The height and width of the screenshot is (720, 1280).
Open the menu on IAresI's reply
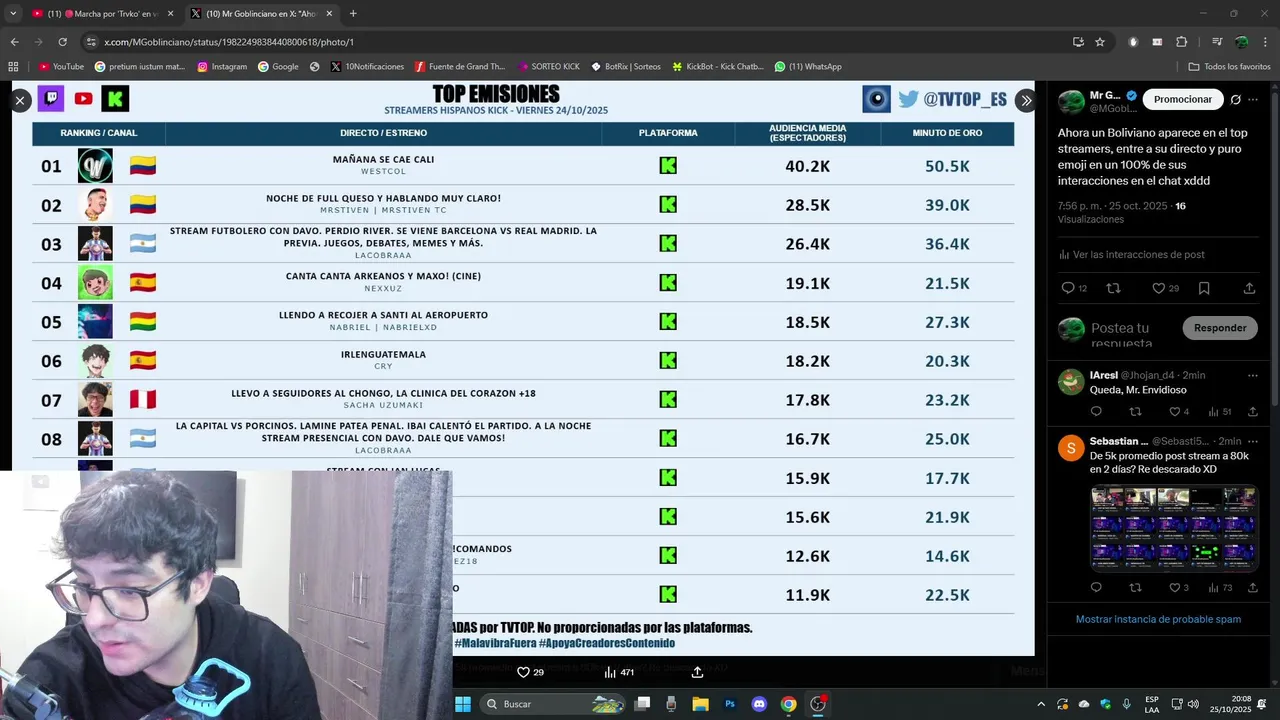pyautogui.click(x=1253, y=375)
